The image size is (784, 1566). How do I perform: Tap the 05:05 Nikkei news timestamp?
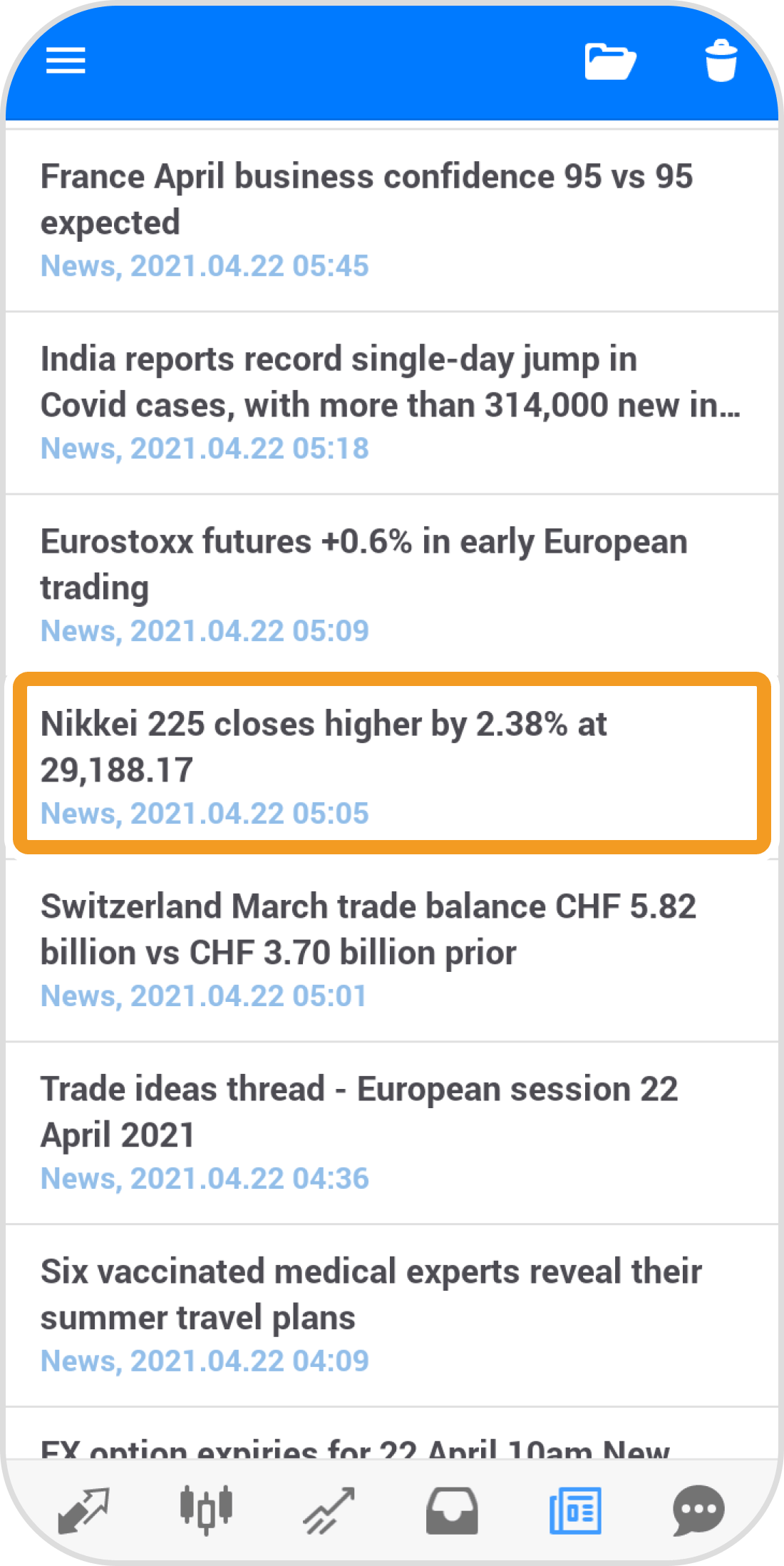[205, 814]
